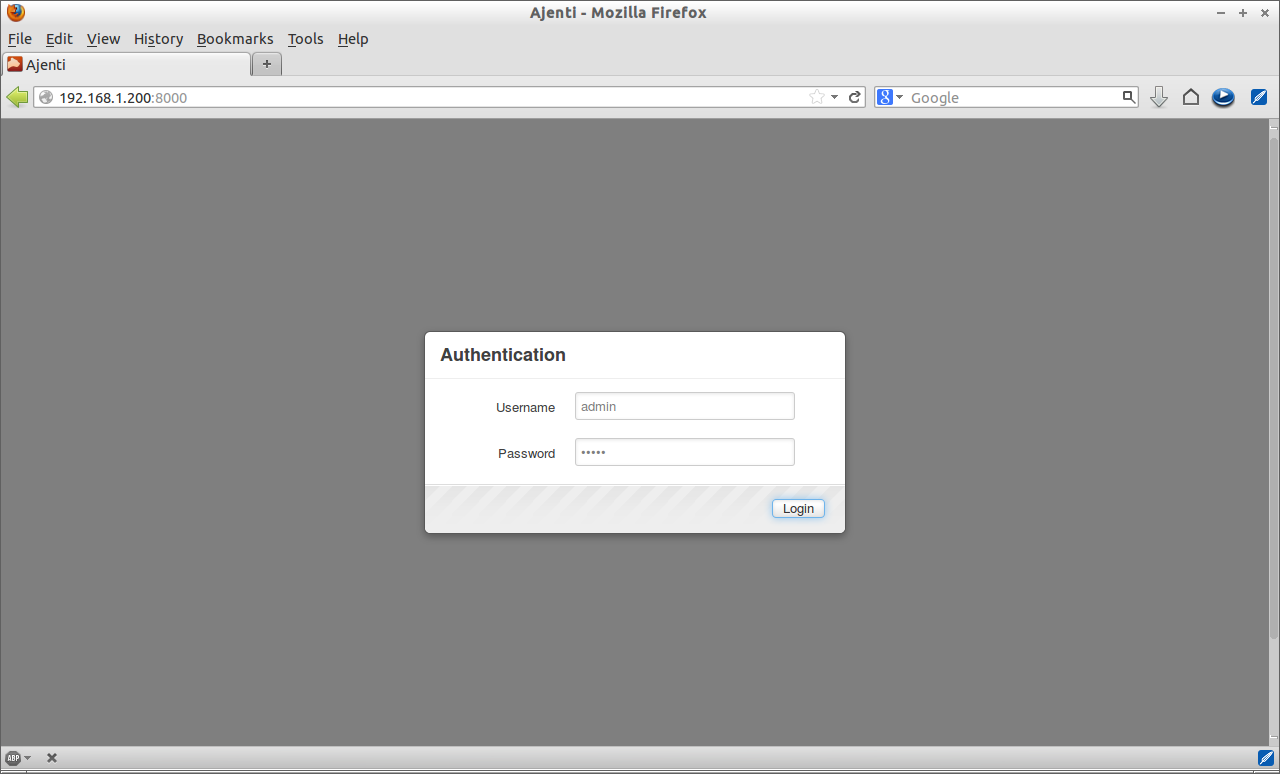Open the History menu
1280x774 pixels.
(158, 39)
